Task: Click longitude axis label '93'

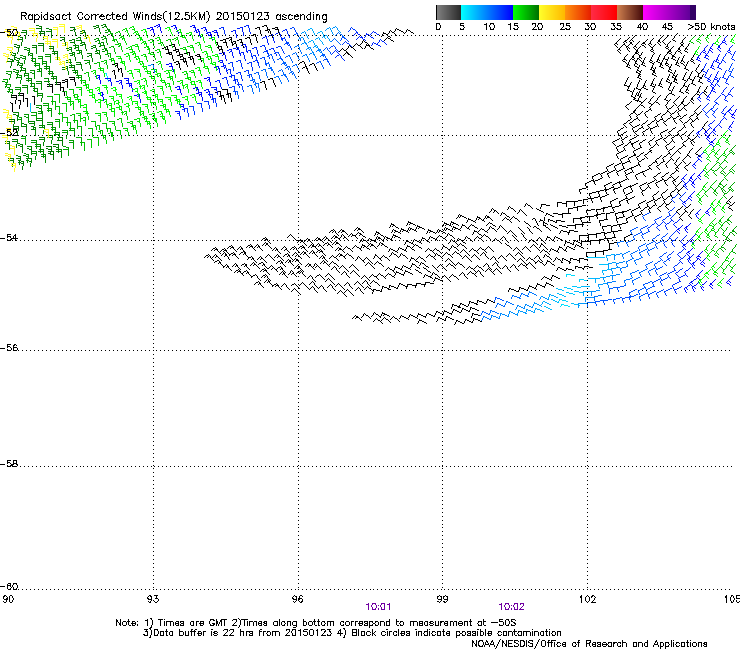Action: tap(153, 599)
